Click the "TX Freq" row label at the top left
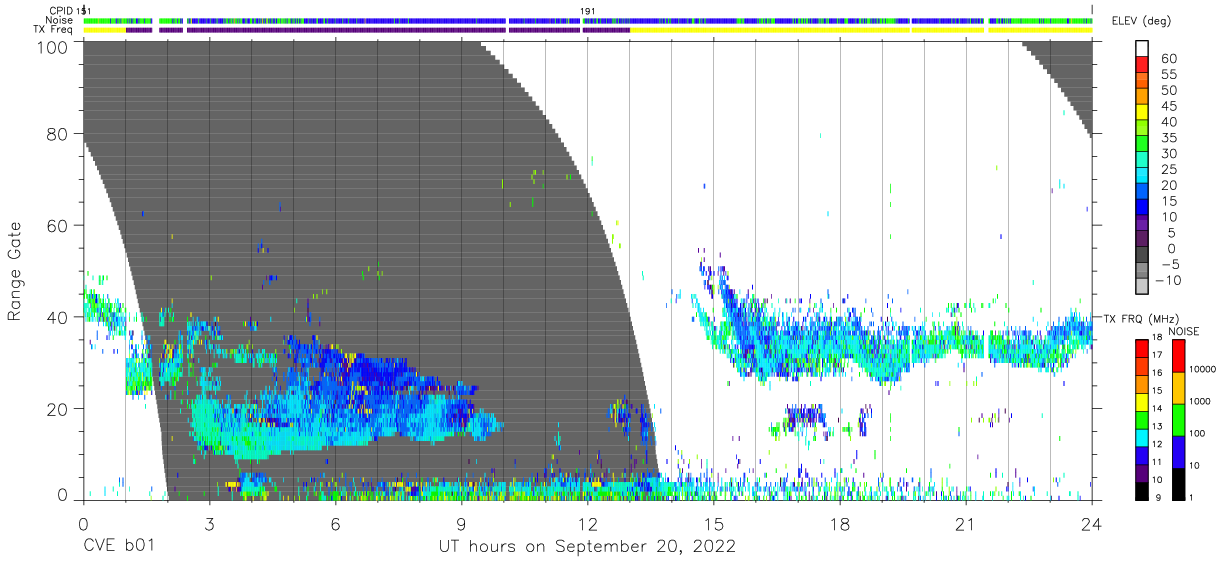Viewport: 1228px width, 567px height. point(54,30)
